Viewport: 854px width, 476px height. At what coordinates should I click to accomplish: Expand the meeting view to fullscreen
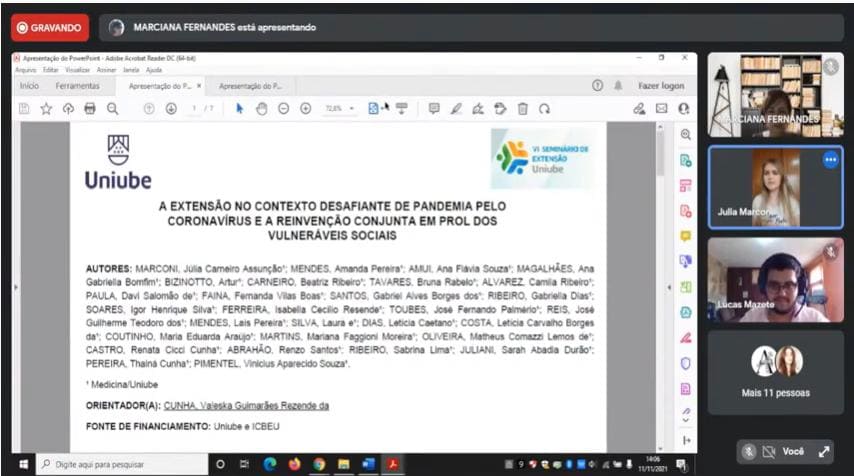click(x=824, y=451)
